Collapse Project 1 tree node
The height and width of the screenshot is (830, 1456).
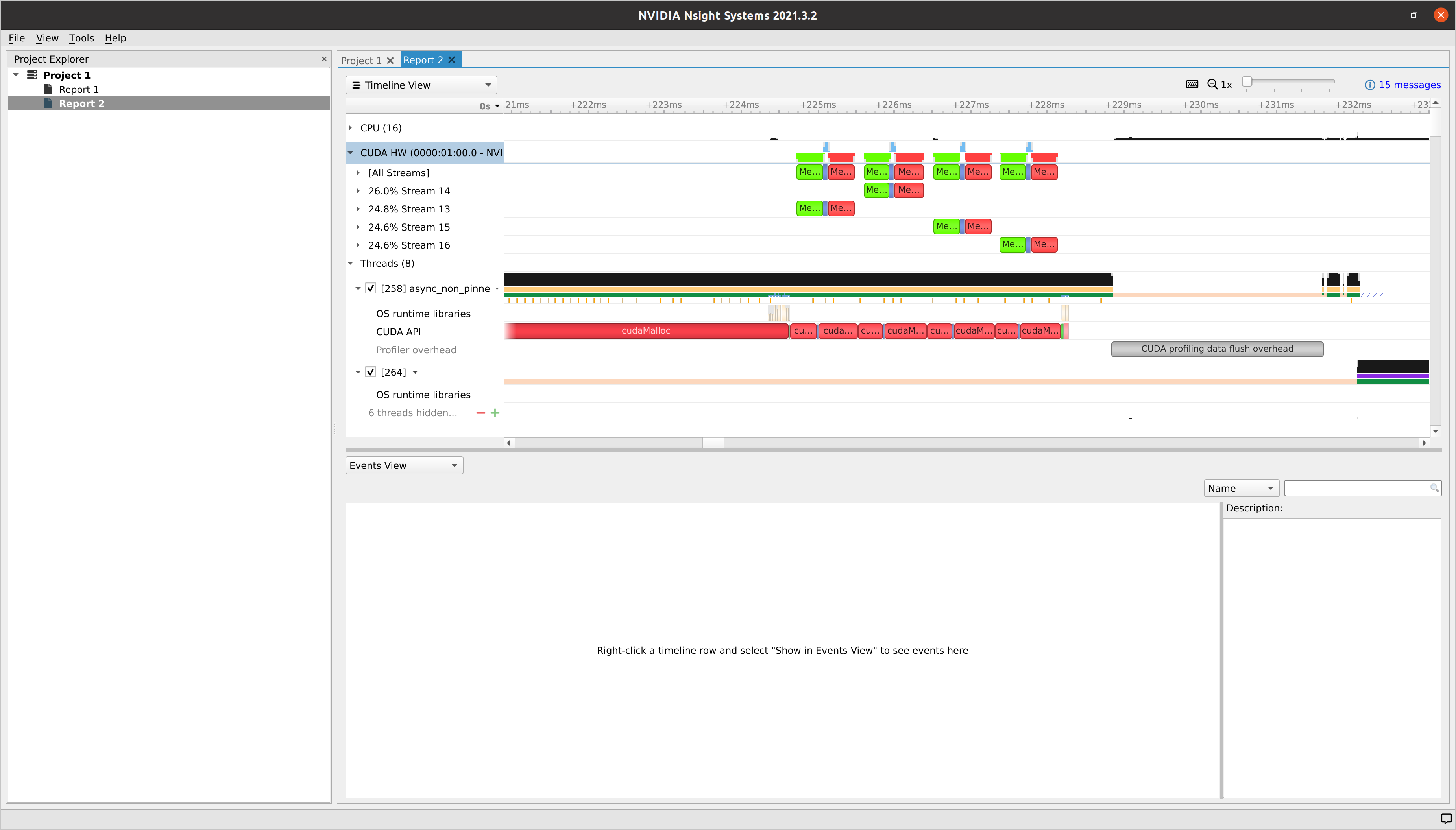(x=16, y=75)
